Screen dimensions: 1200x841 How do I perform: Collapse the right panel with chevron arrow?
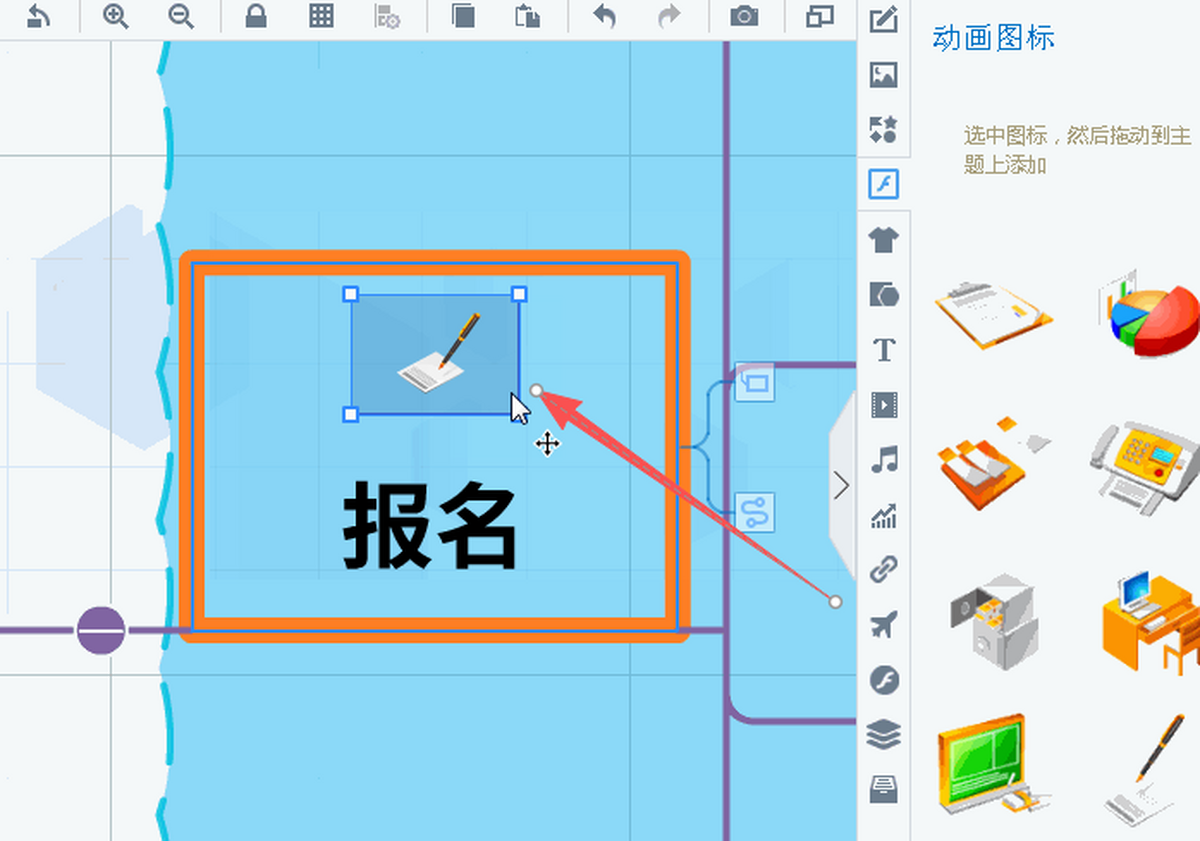[x=841, y=486]
